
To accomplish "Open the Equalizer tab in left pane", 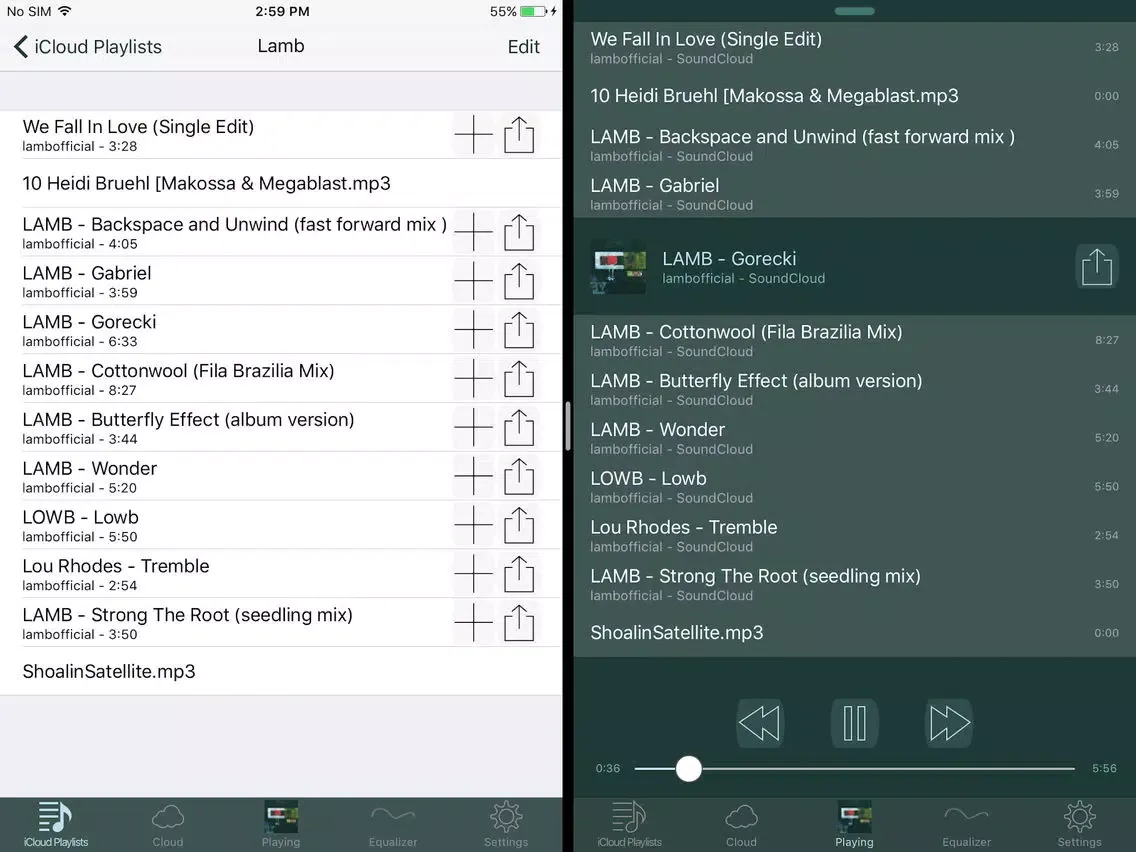I will [393, 824].
